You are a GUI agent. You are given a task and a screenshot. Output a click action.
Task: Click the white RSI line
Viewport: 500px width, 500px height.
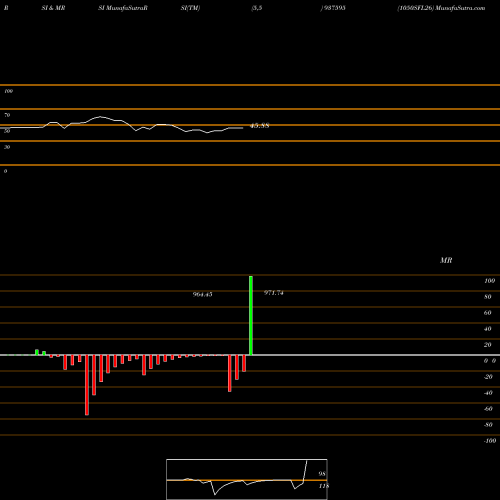pyautogui.click(x=122, y=125)
